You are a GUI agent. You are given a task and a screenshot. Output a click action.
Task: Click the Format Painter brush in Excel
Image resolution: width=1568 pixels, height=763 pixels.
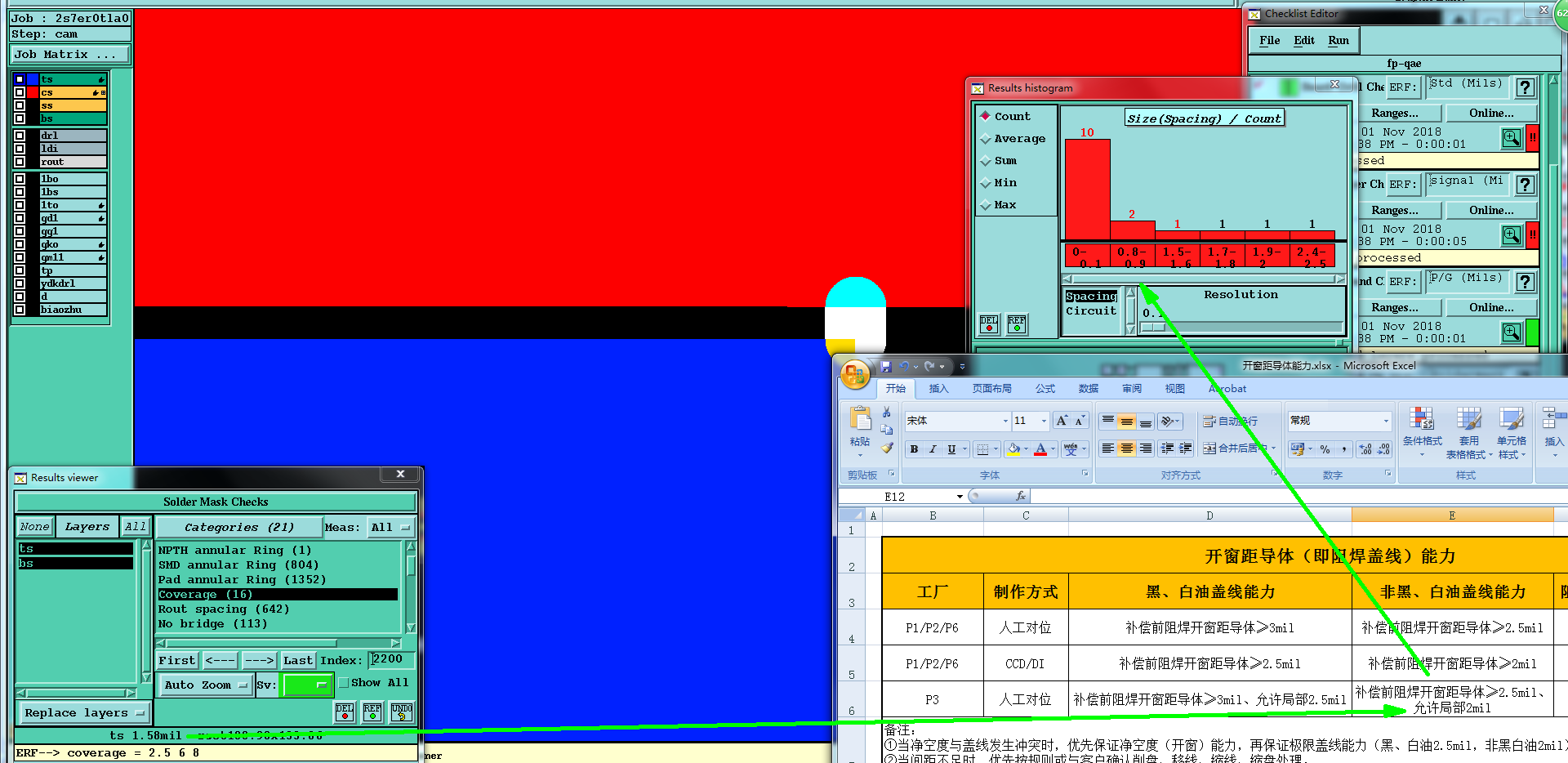pos(887,448)
